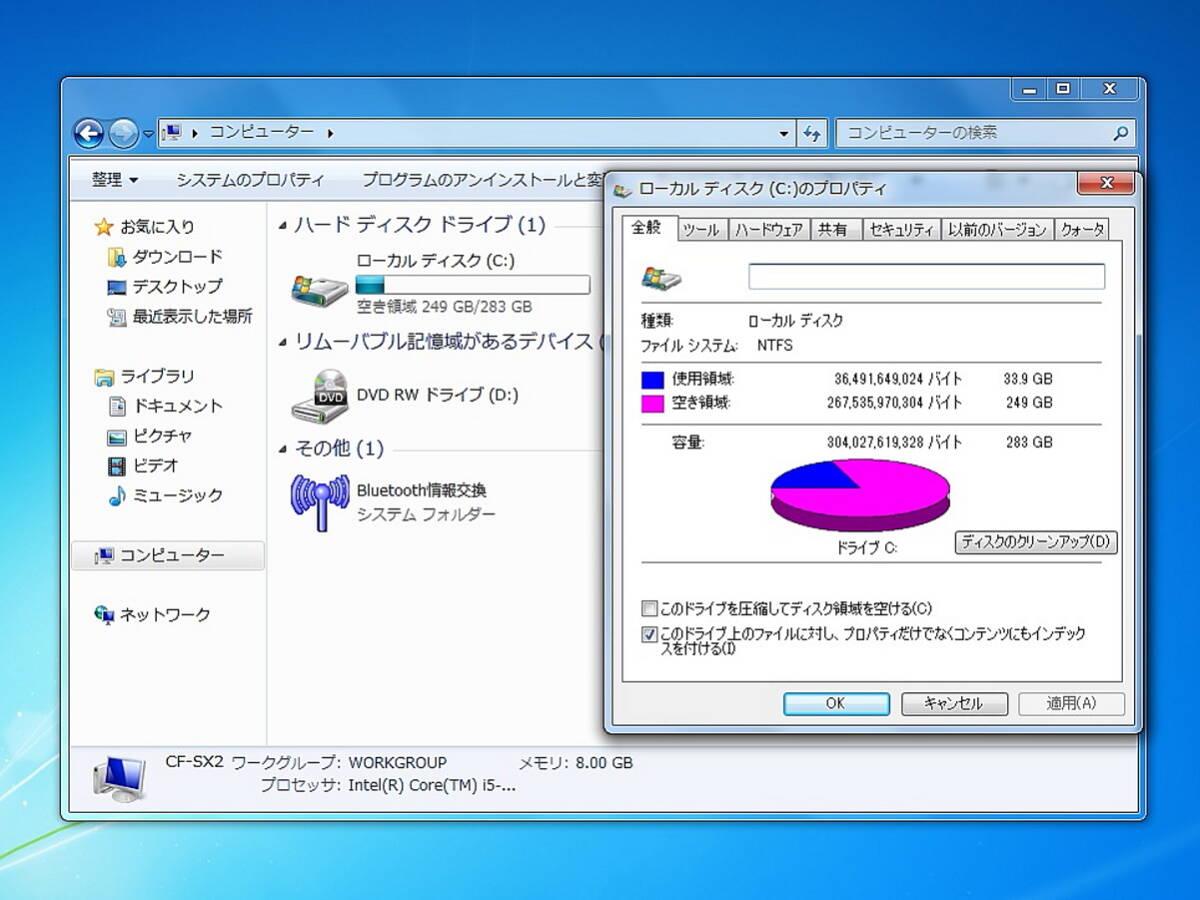Image resolution: width=1200 pixels, height=900 pixels.
Task: Click the search magnifier icon
Action: point(1121,133)
